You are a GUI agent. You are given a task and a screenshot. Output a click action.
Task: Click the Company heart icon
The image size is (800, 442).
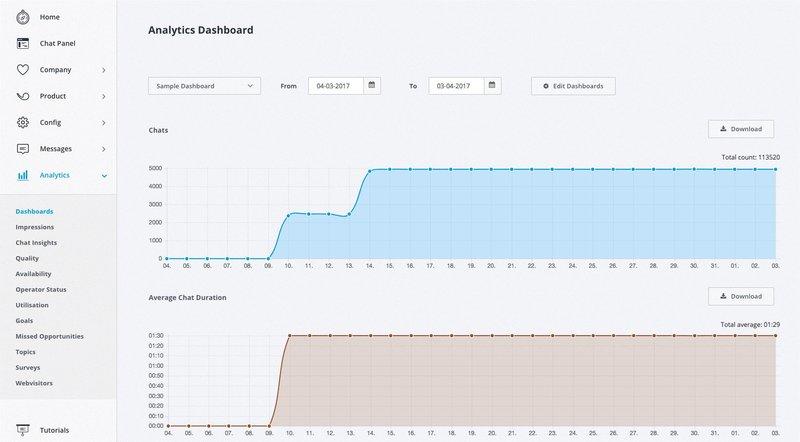(22, 70)
